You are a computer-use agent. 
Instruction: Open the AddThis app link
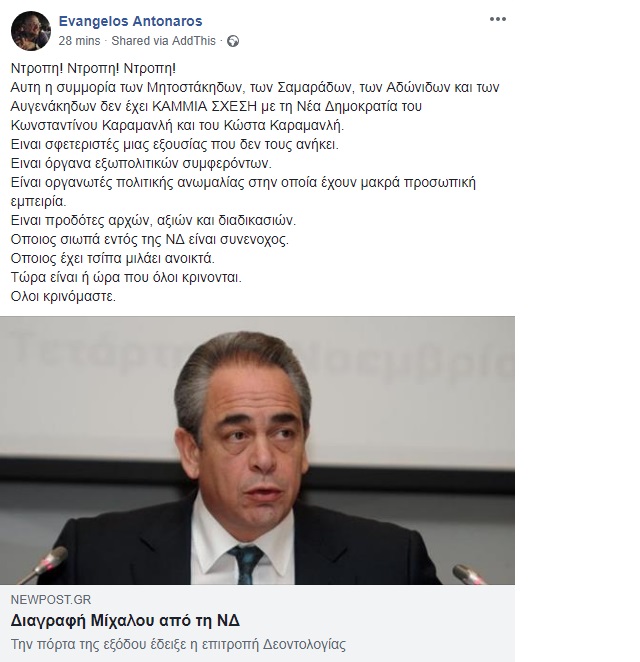click(x=194, y=41)
